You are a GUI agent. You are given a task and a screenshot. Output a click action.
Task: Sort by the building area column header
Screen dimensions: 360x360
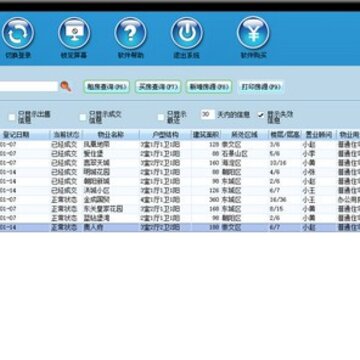coord(206,135)
